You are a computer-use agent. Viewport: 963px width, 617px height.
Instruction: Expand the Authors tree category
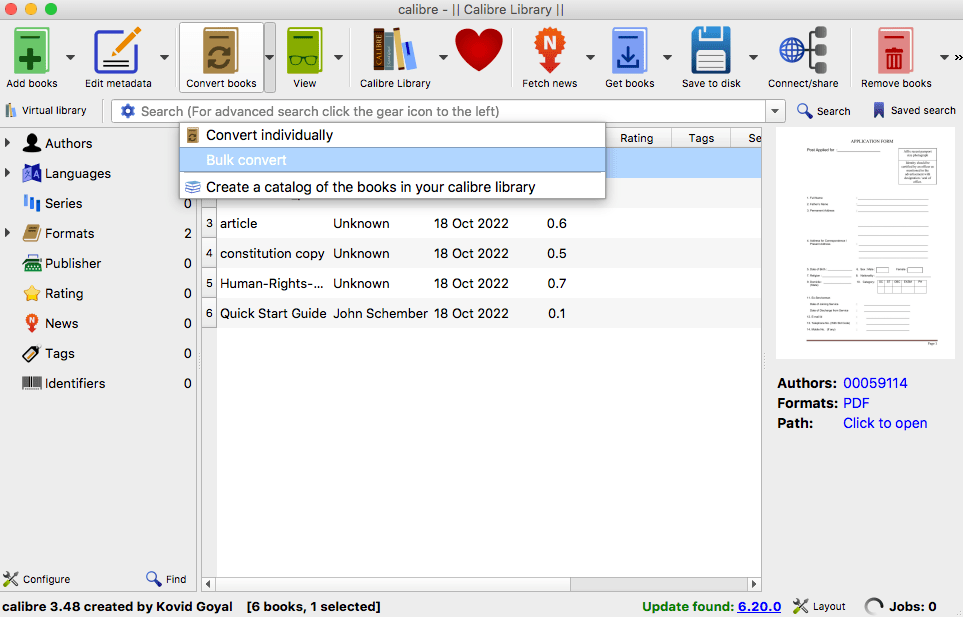pyautogui.click(x=8, y=143)
